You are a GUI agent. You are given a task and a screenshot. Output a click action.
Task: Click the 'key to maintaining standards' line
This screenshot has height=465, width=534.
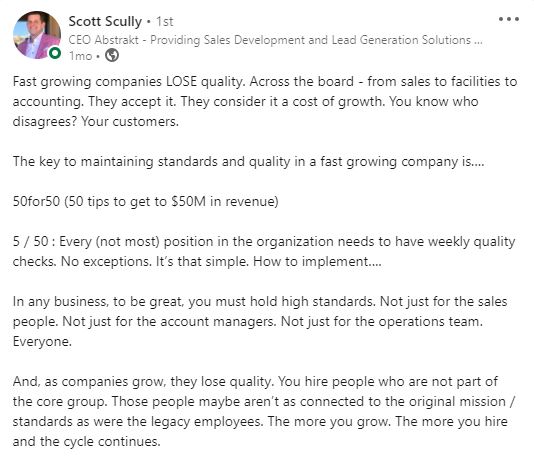tap(248, 161)
